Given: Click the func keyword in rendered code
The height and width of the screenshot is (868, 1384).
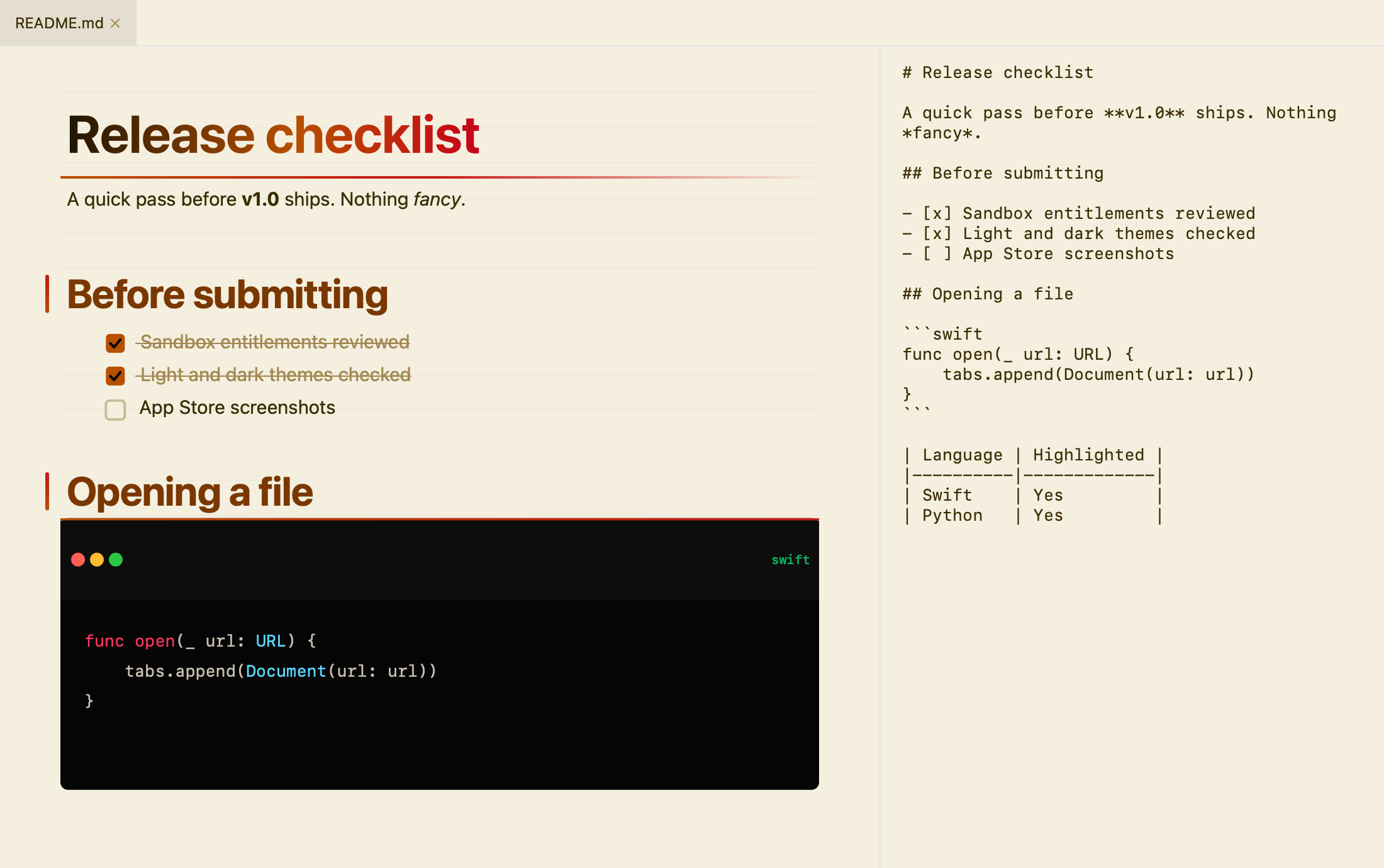Looking at the screenshot, I should click(104, 641).
